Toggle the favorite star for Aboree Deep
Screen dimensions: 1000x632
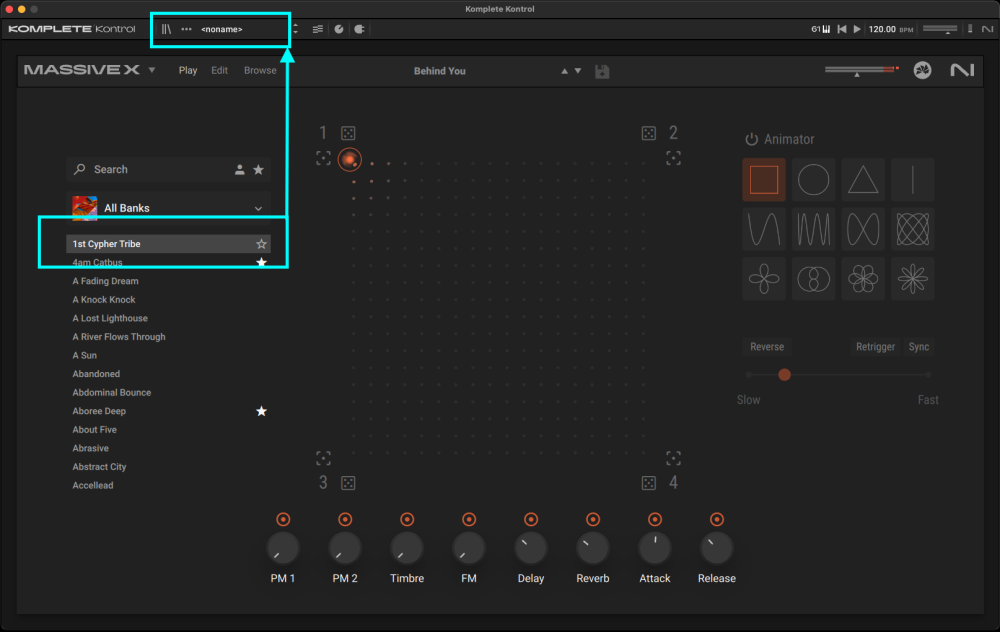pyautogui.click(x=261, y=411)
